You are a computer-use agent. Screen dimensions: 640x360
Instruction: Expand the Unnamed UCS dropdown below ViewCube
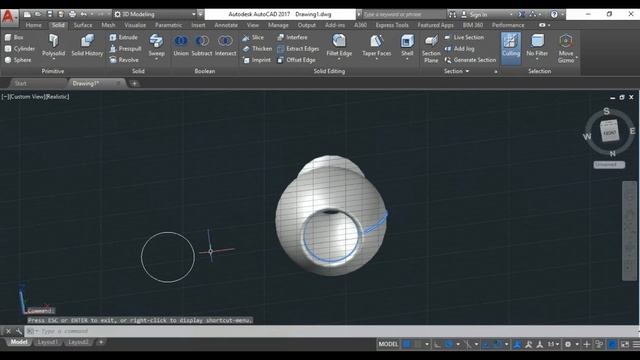(x=609, y=164)
